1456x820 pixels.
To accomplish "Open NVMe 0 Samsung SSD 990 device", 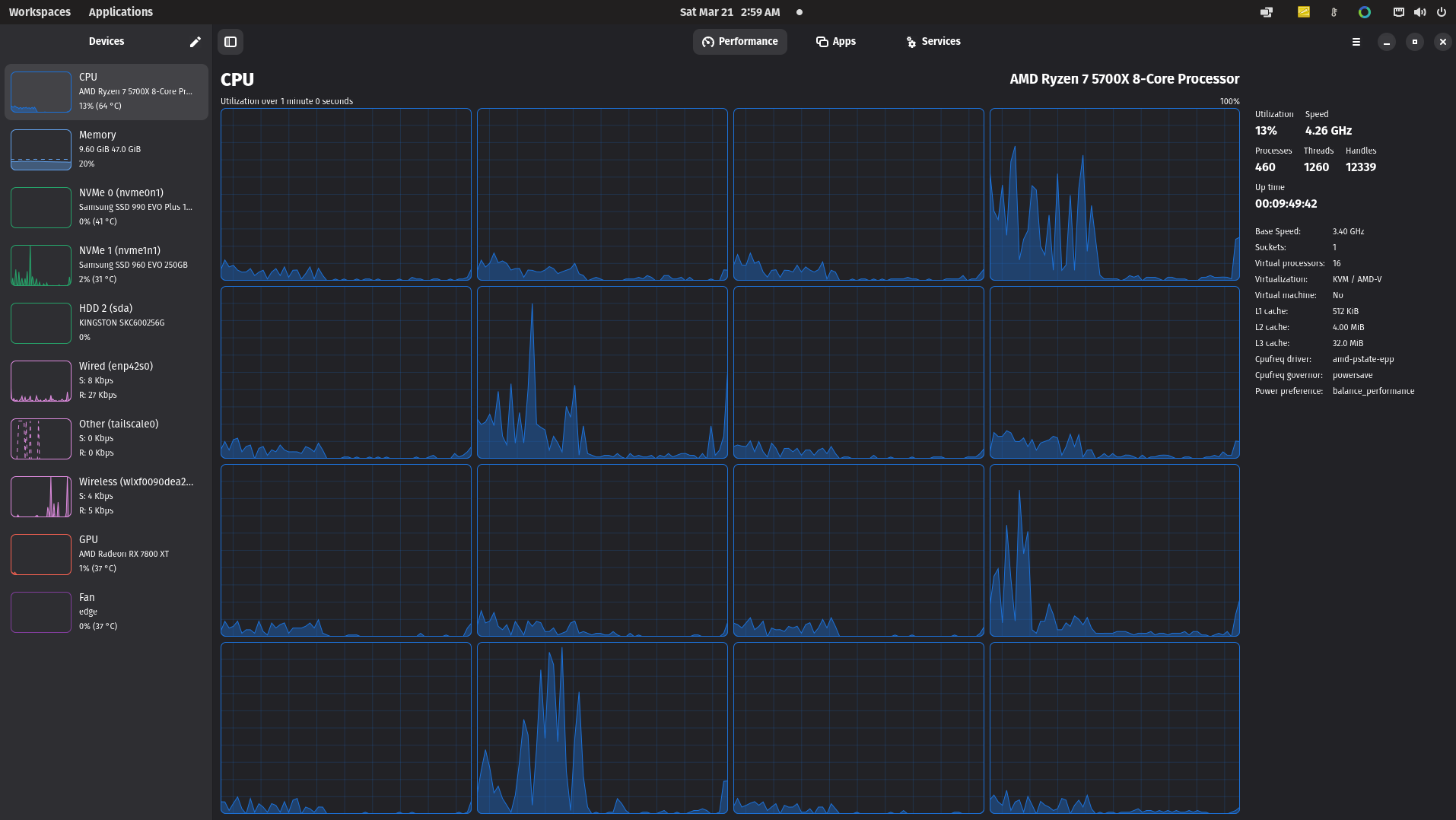I will click(106, 207).
